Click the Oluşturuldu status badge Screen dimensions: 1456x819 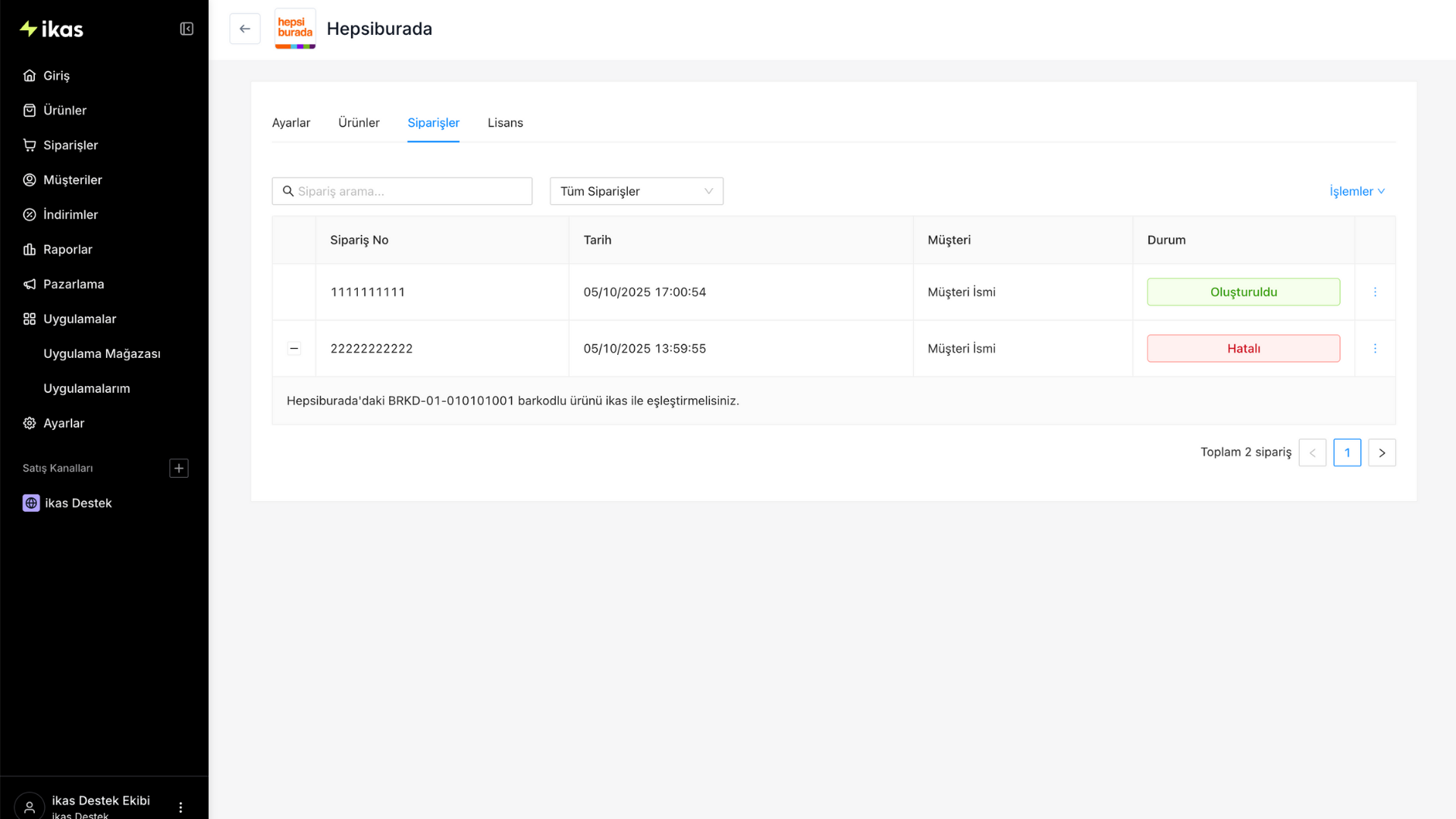1244,292
